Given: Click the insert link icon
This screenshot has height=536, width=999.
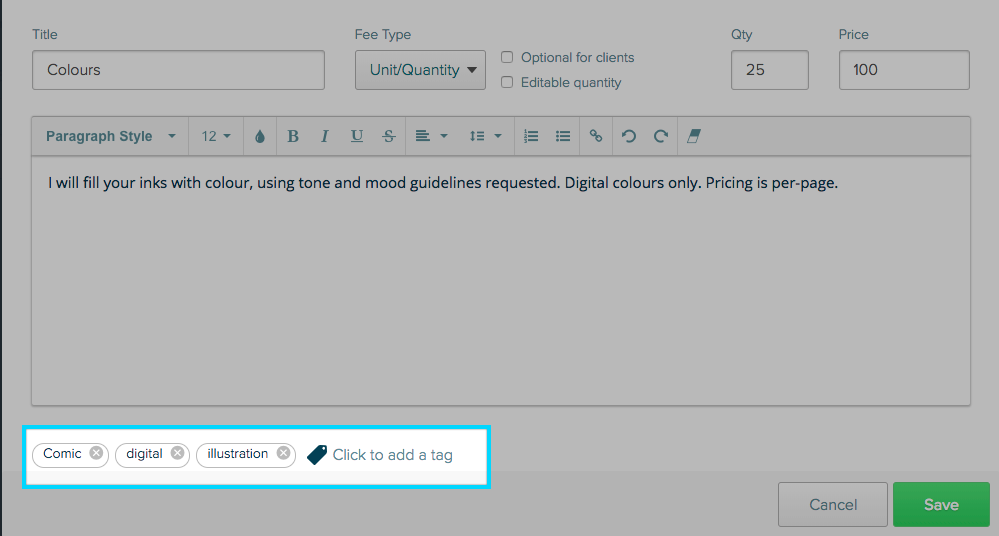Looking at the screenshot, I should (x=596, y=136).
